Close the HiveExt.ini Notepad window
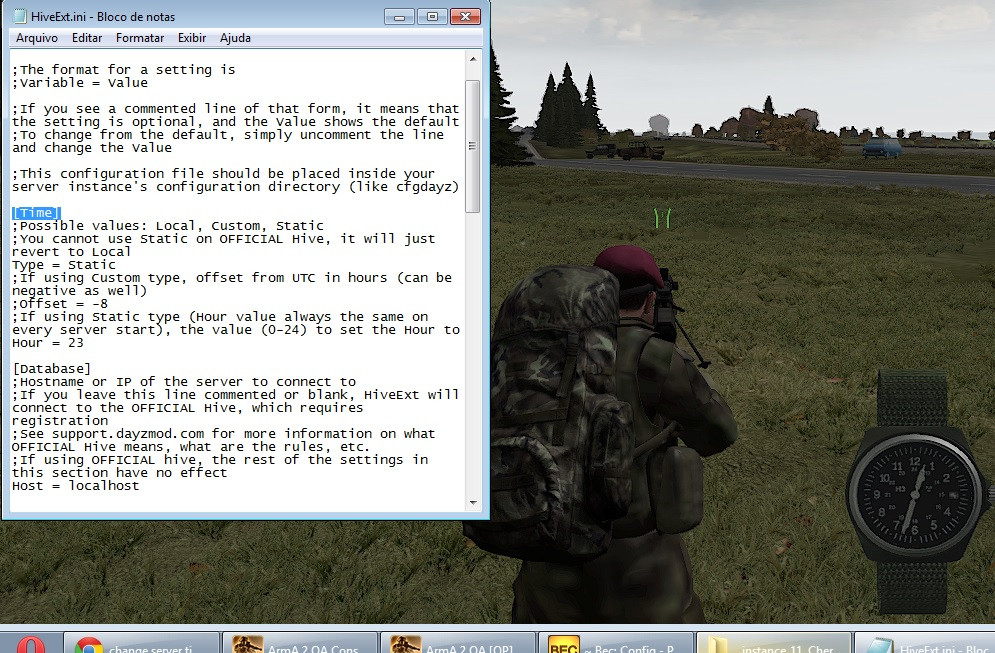This screenshot has height=653, width=995. tap(465, 16)
